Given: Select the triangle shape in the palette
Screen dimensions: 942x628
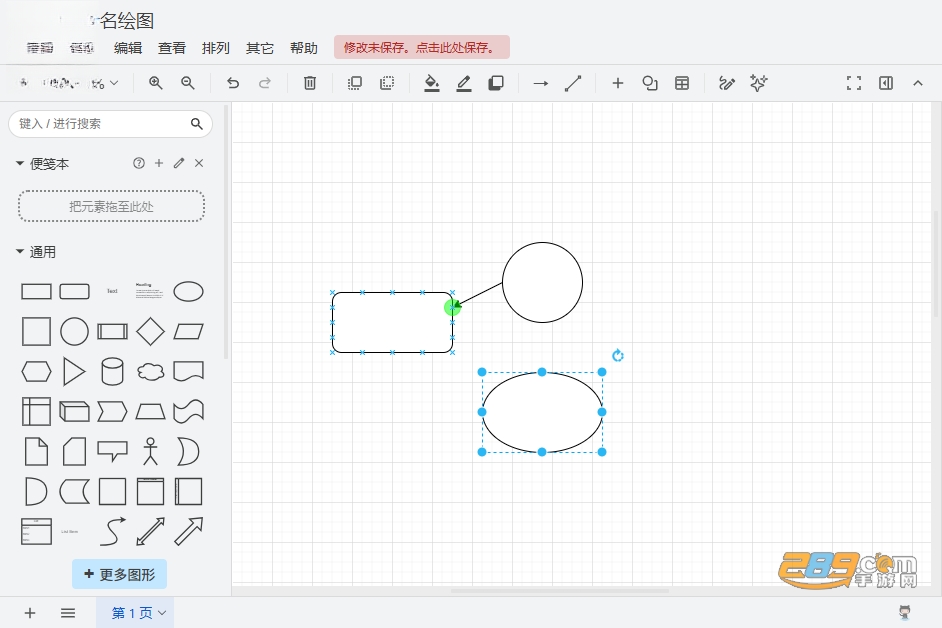Looking at the screenshot, I should 74,371.
